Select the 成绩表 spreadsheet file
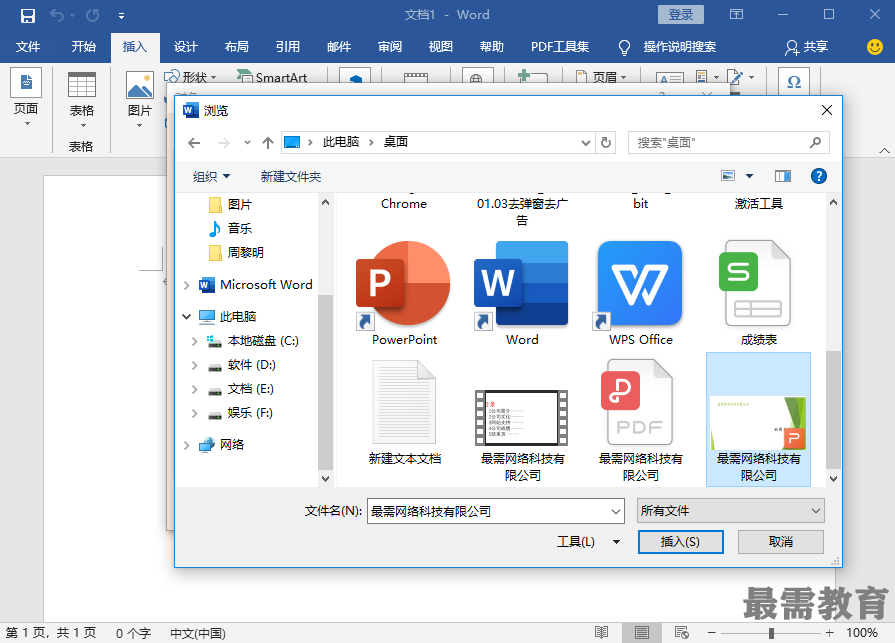 [x=758, y=293]
